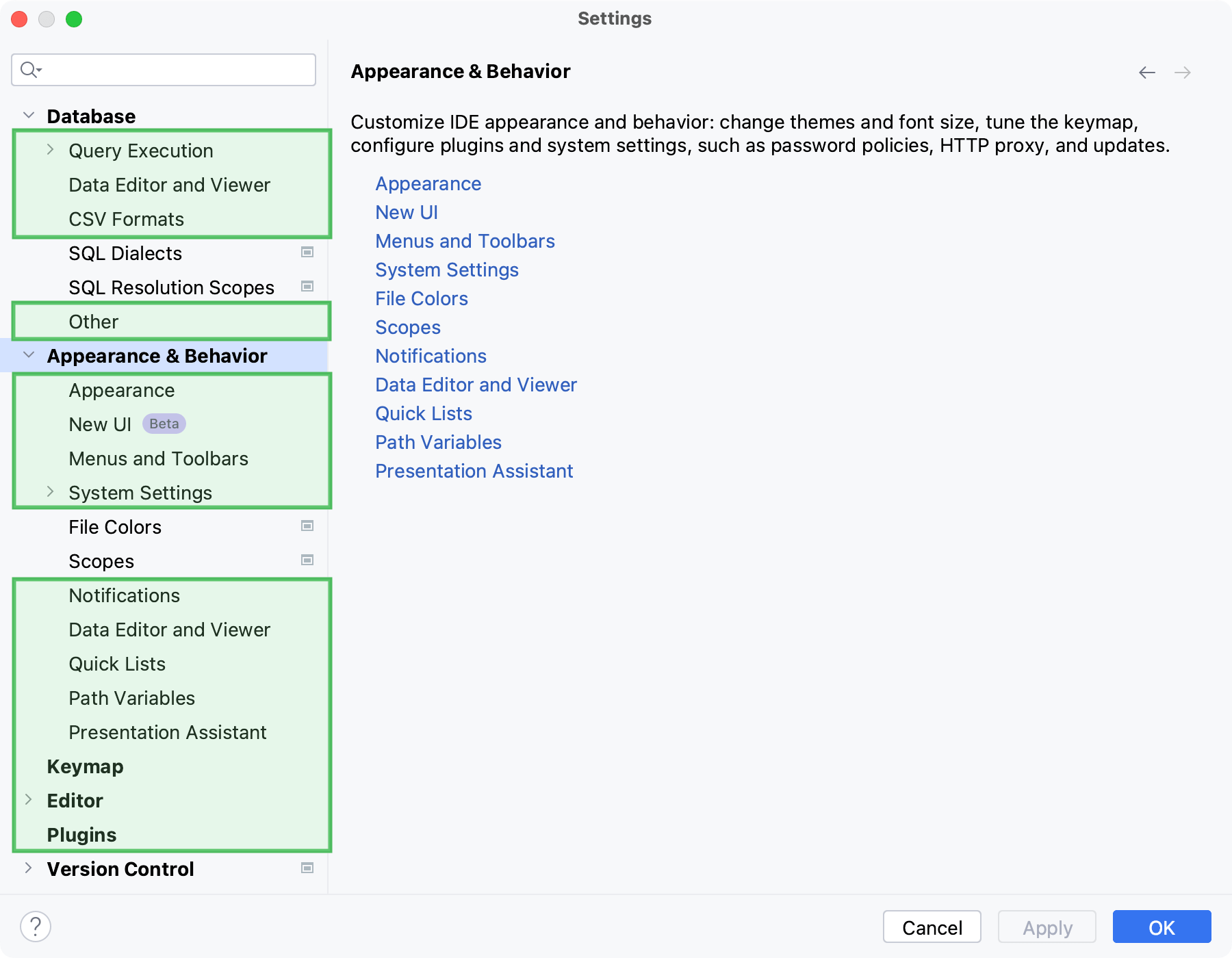Select Data Editor and Viewer under Appearance & Behavior
This screenshot has width=1232, height=958.
pos(170,630)
